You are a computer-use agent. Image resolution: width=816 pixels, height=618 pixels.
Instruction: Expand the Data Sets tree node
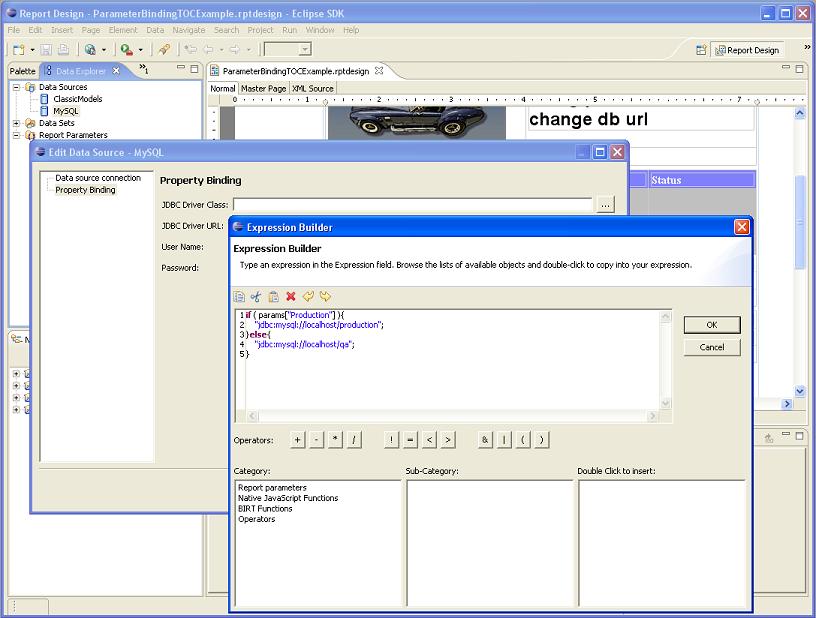tap(17, 123)
